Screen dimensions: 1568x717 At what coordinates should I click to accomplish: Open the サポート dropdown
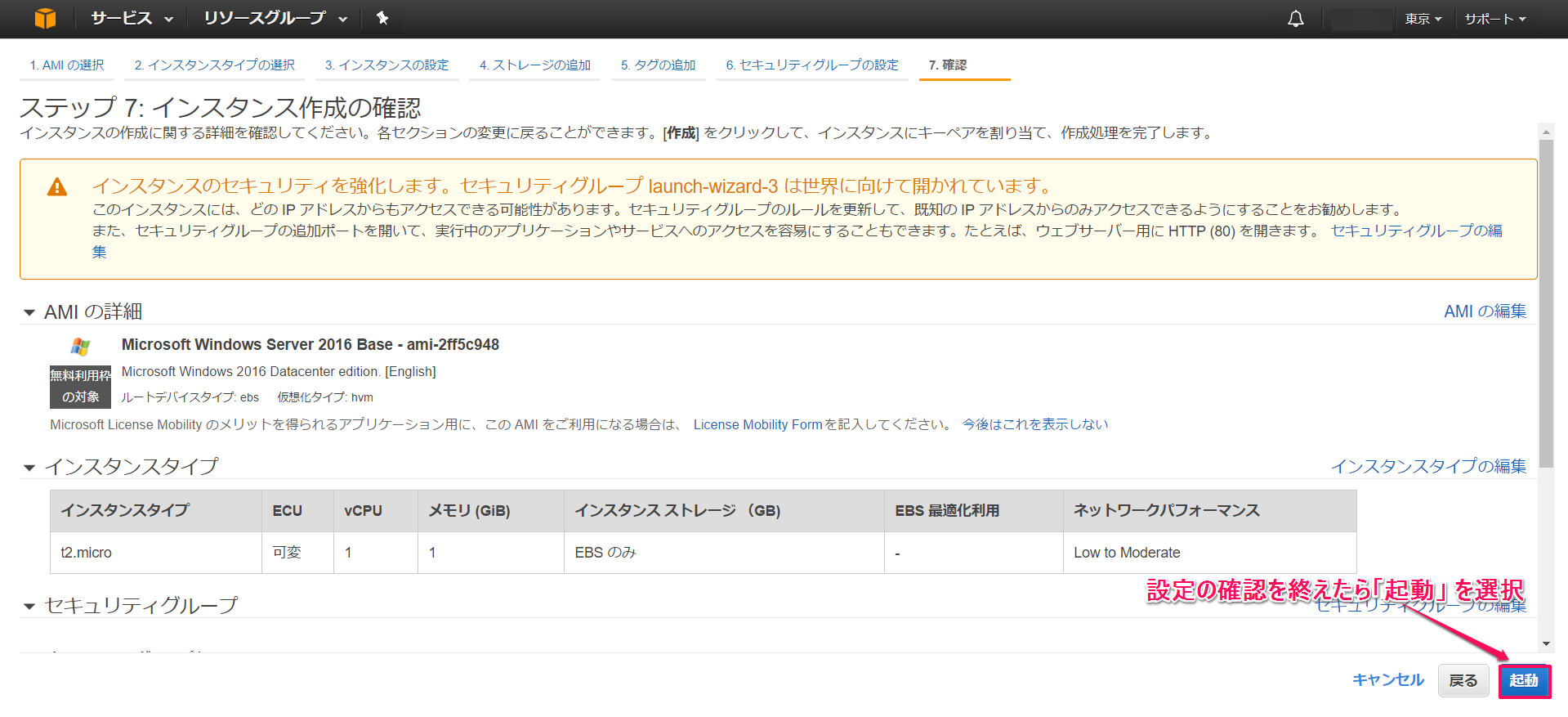point(1494,19)
